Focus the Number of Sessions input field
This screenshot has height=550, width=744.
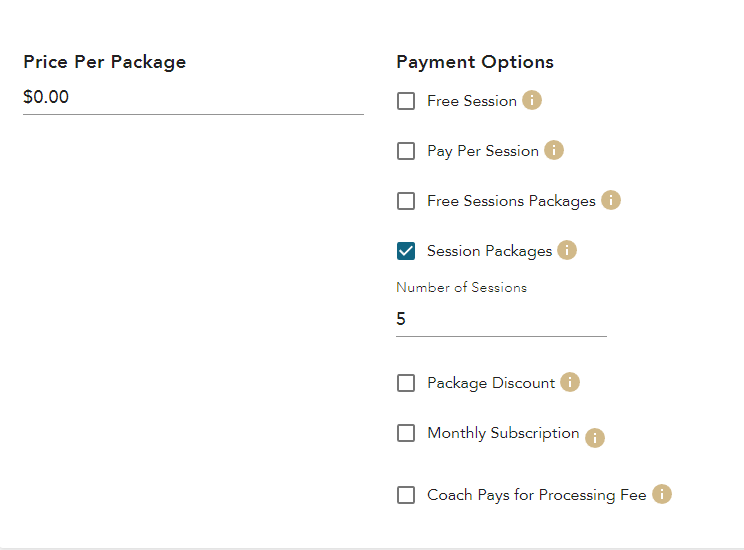click(x=500, y=319)
